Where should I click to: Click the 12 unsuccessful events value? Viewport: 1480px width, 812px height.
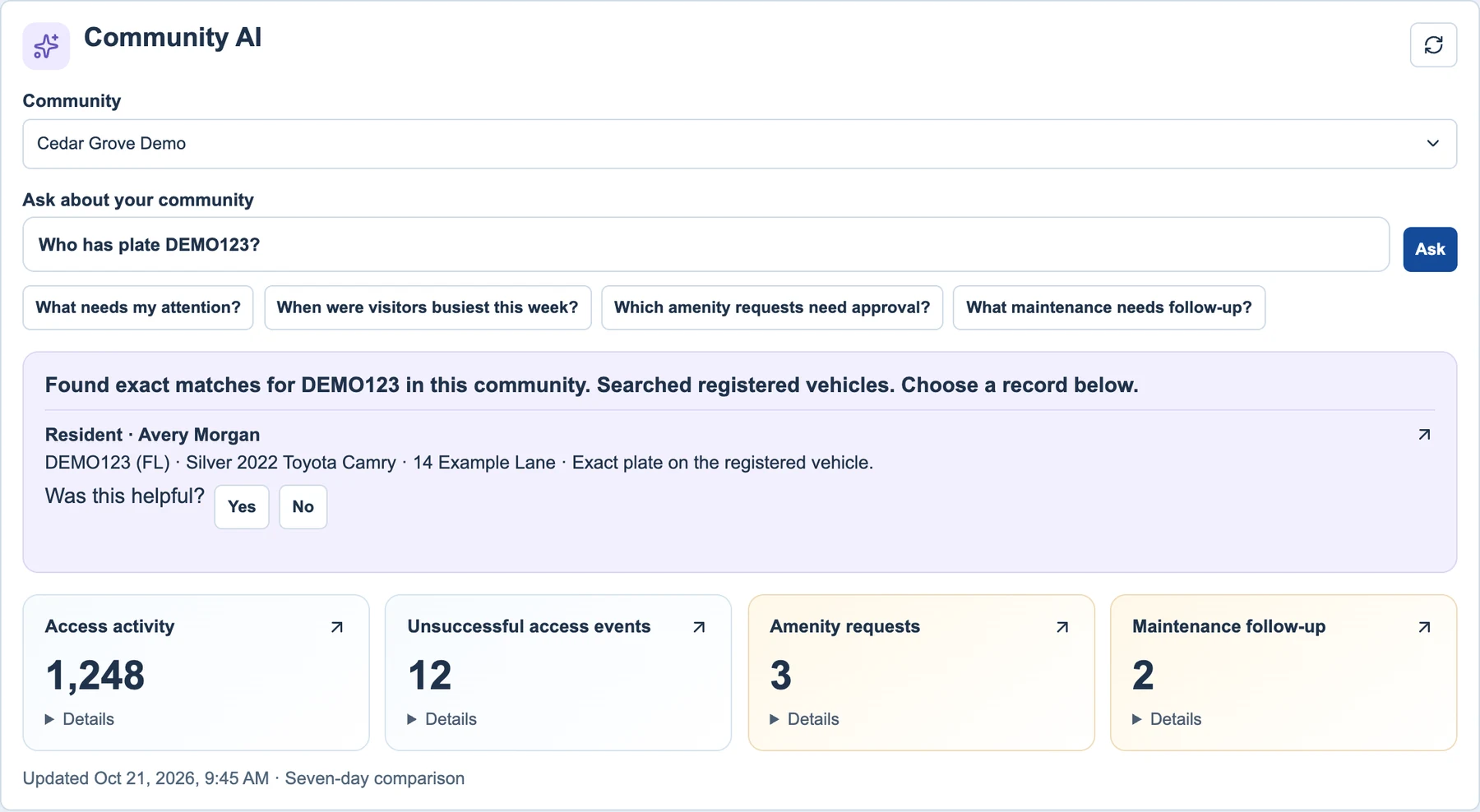pyautogui.click(x=430, y=676)
